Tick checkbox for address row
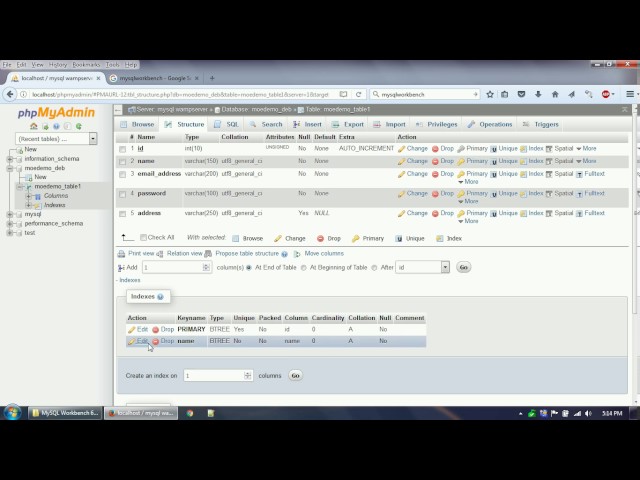Viewport: 640px width, 480px height. click(122, 213)
